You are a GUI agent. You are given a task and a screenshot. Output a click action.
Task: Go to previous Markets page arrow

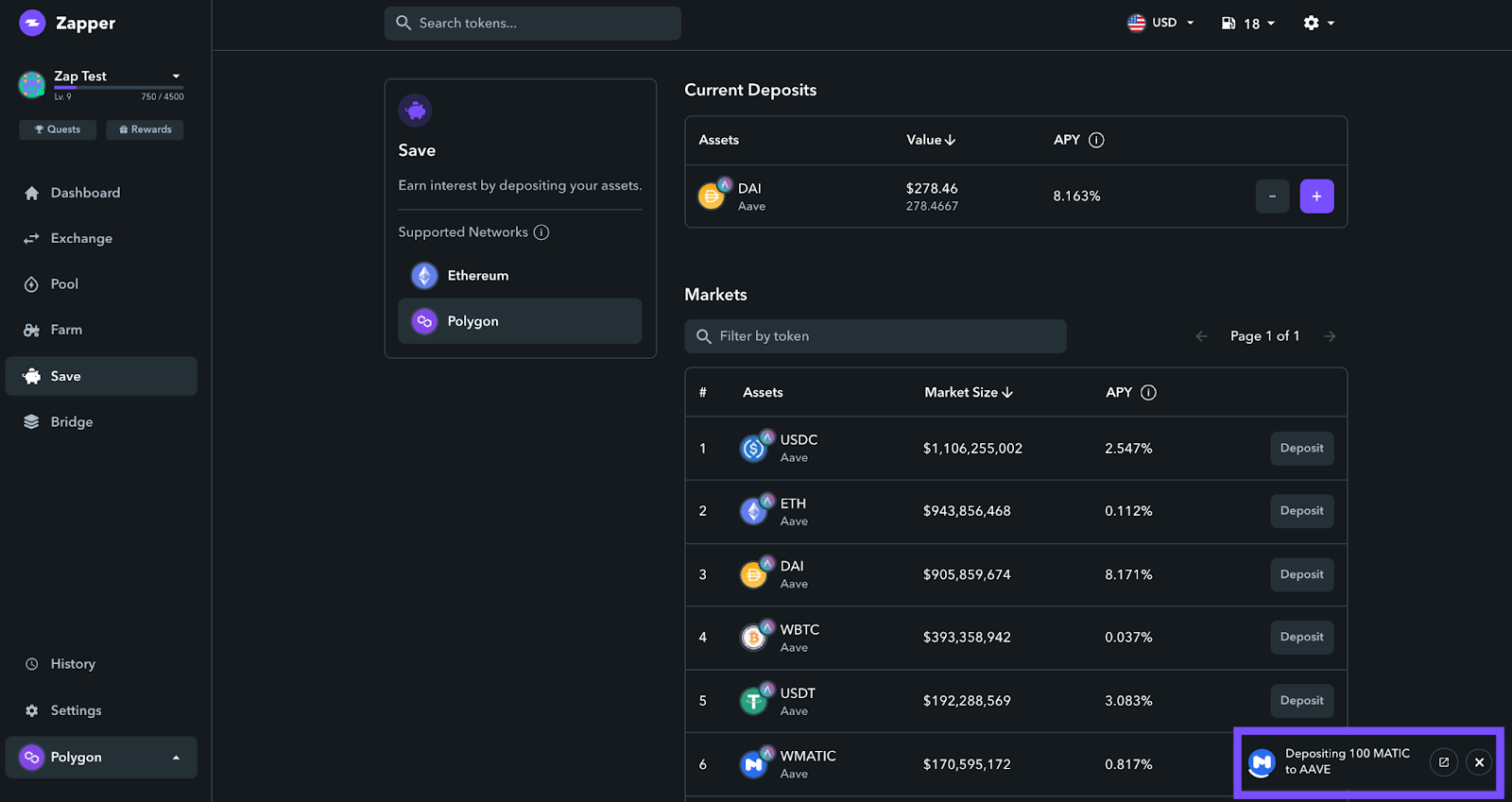[1201, 336]
